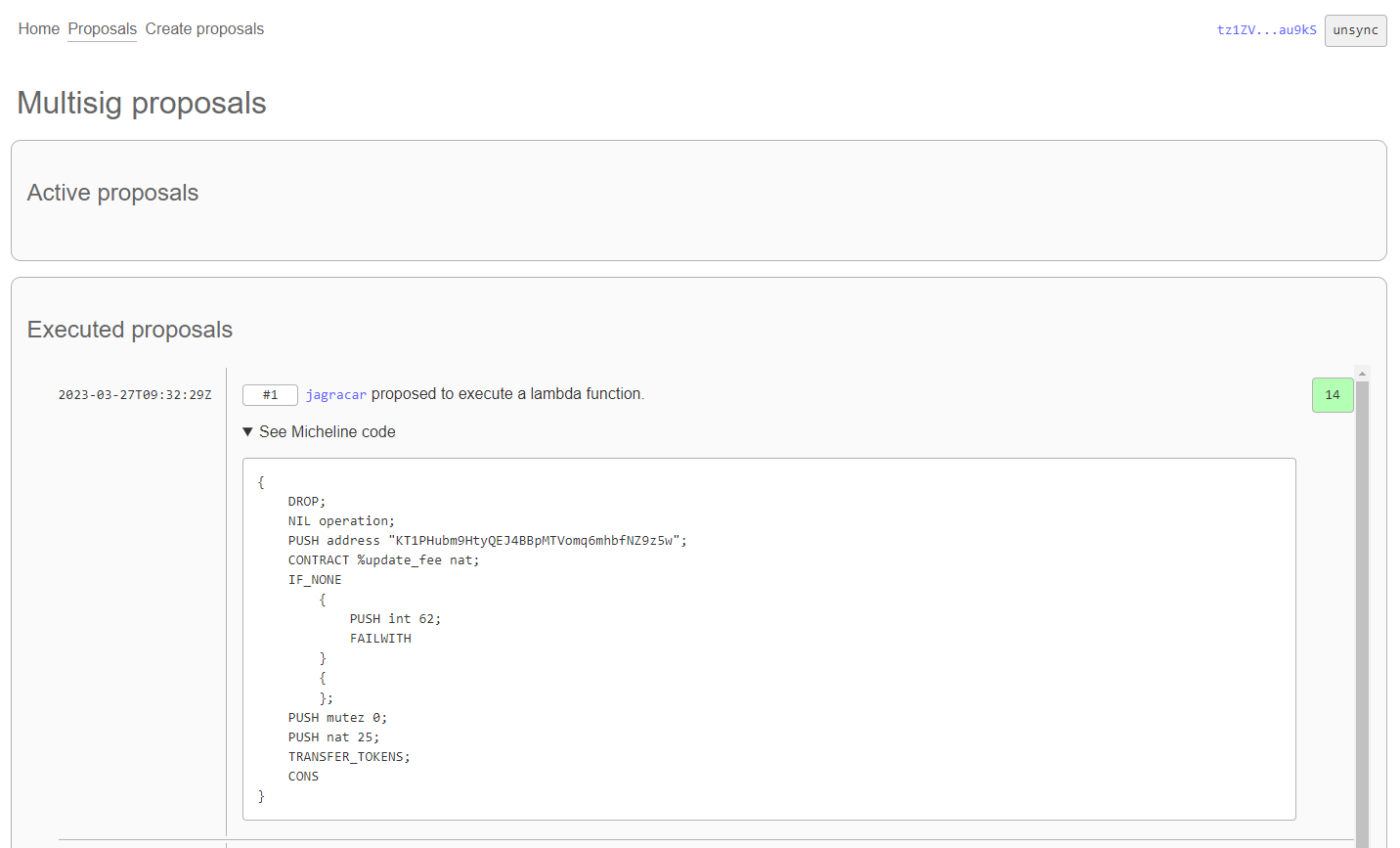Collapse the See Micheline code disclosure triangle
Image resolution: width=1400 pixels, height=848 pixels.
[247, 432]
